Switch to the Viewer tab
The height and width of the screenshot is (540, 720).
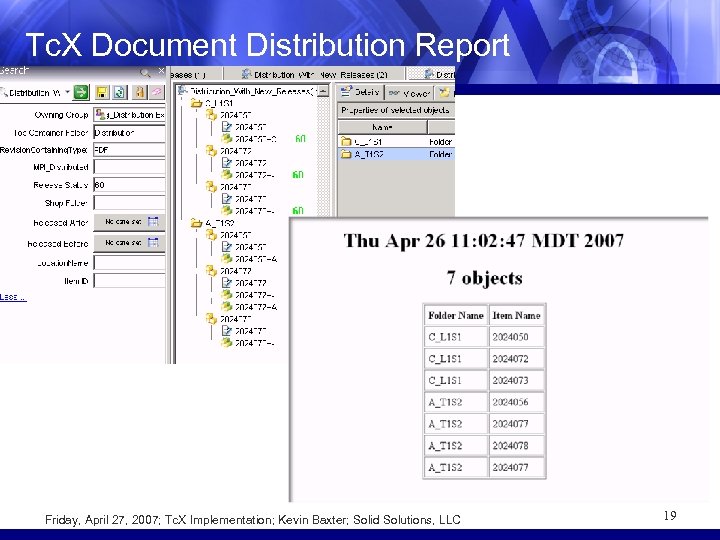pos(409,93)
